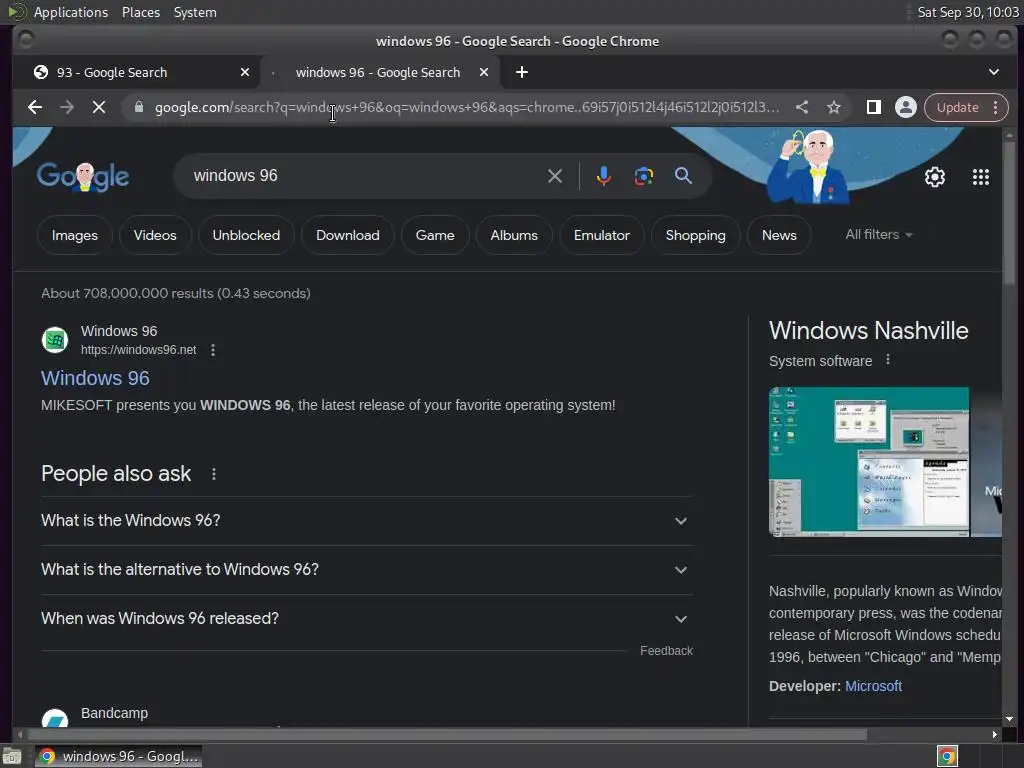Filter results by Images
Screen dimensions: 1024x768
[x=74, y=235]
